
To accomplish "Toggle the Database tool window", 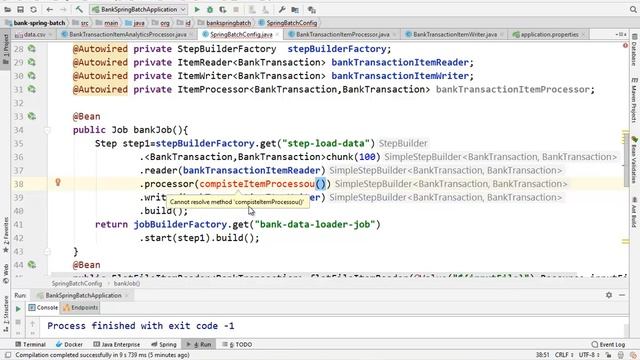I will 634,49.
